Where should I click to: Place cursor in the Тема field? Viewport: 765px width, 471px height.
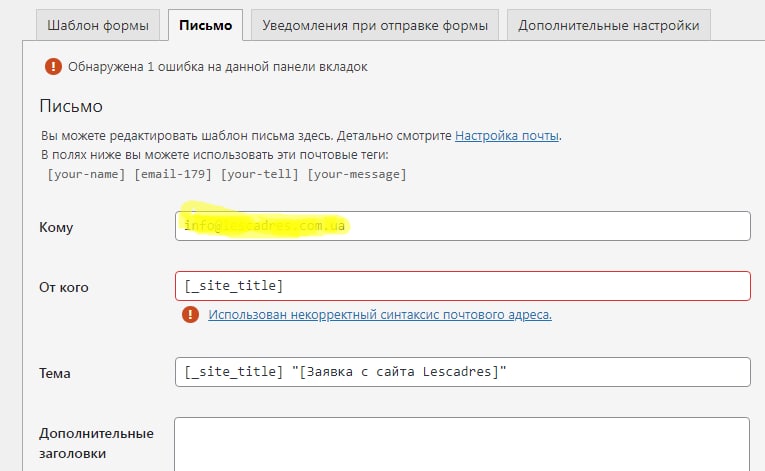[x=462, y=373]
